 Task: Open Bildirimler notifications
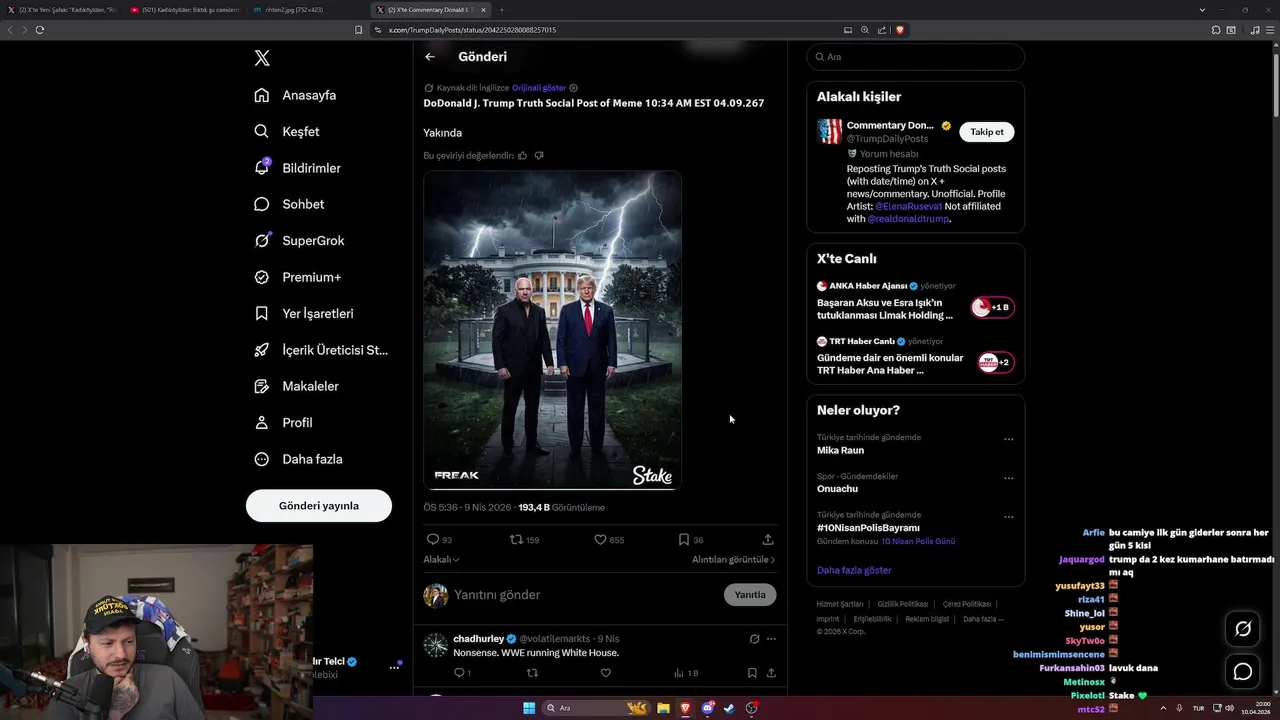click(297, 168)
